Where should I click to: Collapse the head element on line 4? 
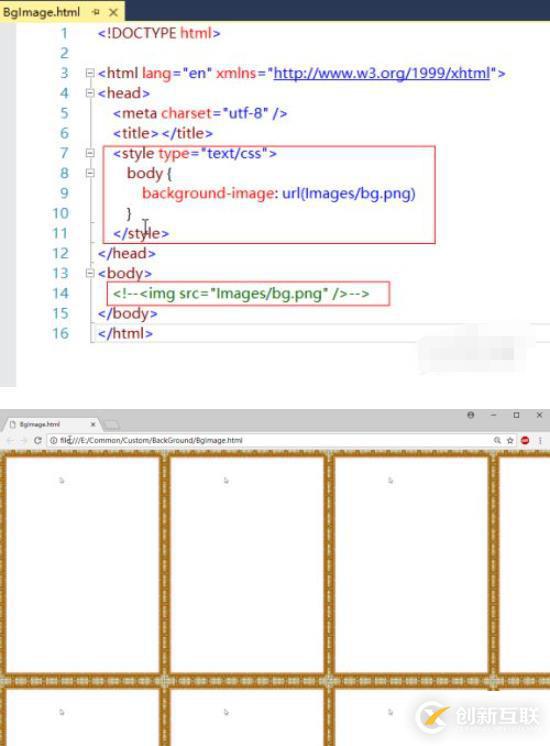pos(90,93)
